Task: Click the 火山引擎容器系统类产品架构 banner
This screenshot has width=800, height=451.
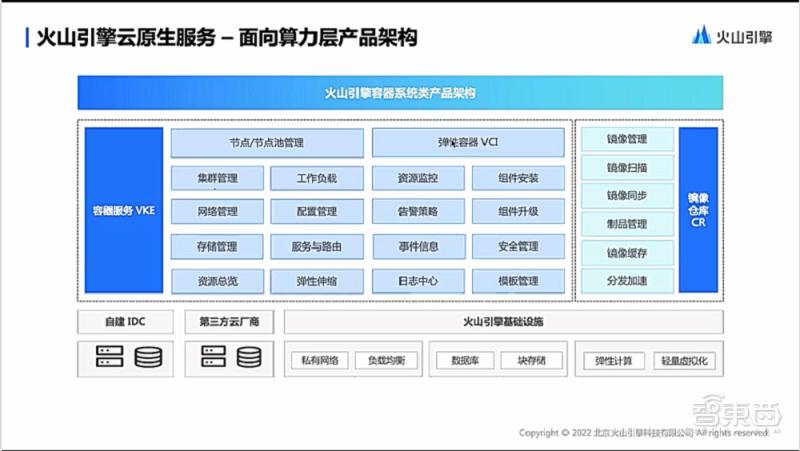Action: click(400, 93)
